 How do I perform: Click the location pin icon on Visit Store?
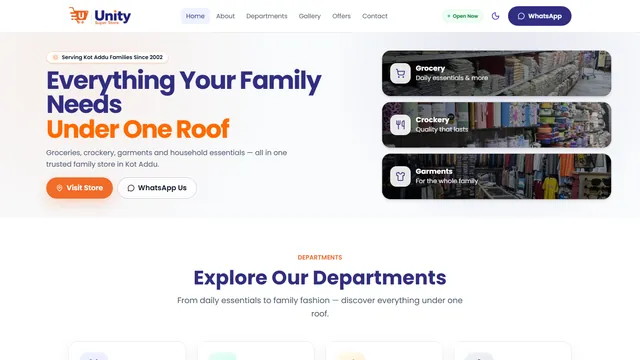59,188
